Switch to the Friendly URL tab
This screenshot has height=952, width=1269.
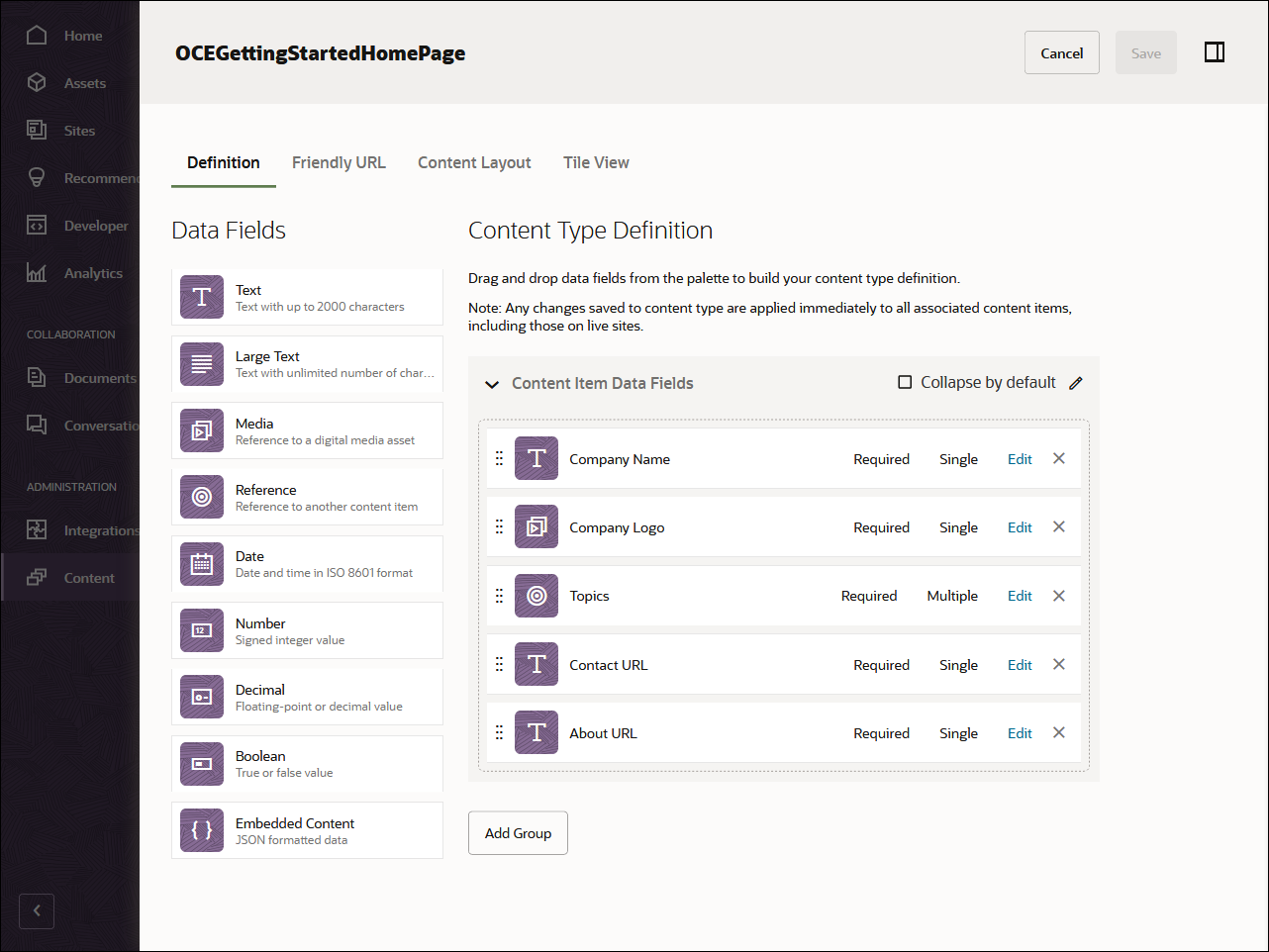click(339, 162)
